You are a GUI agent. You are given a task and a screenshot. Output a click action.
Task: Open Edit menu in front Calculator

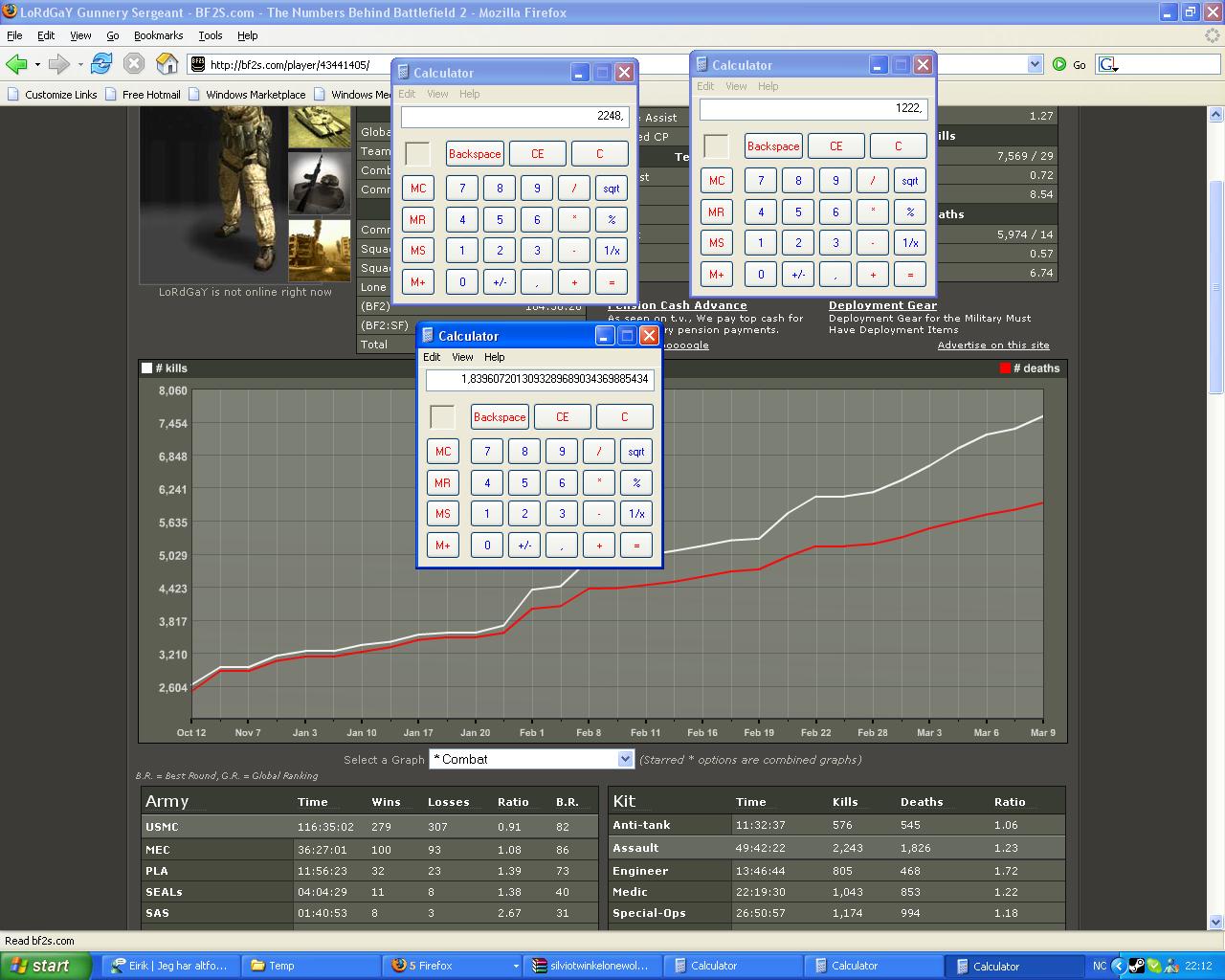click(432, 357)
